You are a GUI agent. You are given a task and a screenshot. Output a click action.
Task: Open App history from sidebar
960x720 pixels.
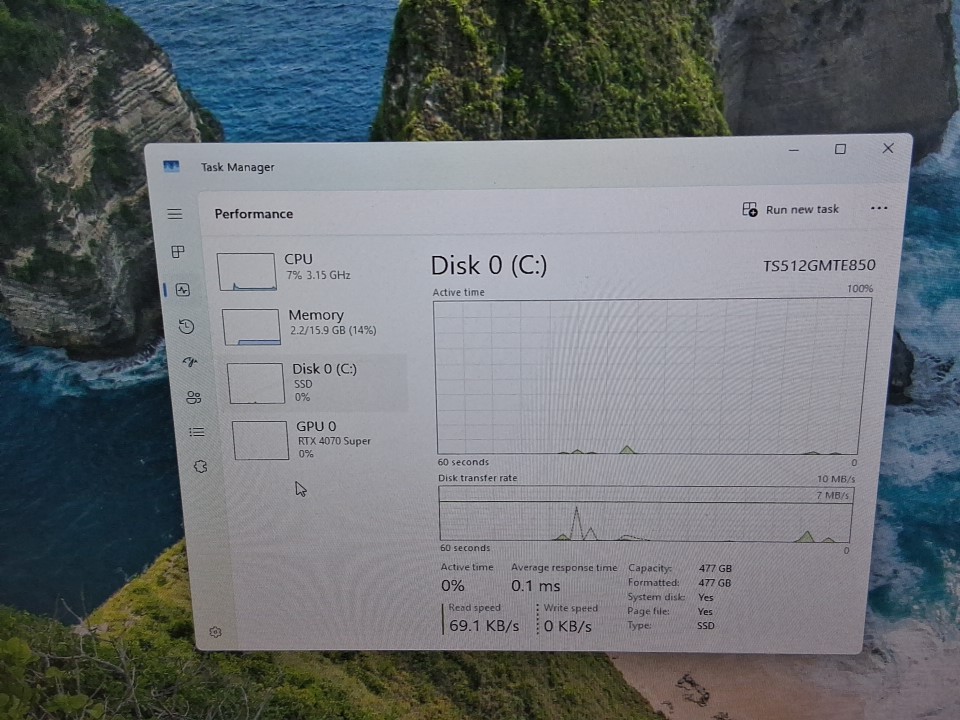pyautogui.click(x=186, y=326)
